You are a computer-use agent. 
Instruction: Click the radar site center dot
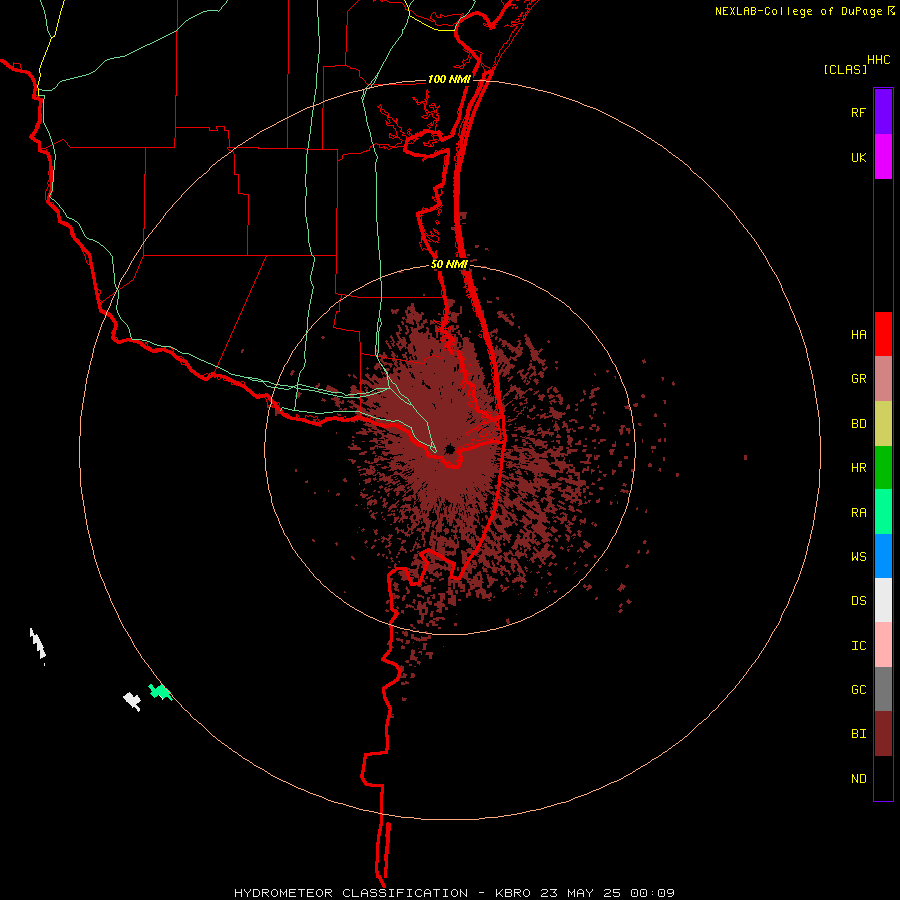(450, 449)
